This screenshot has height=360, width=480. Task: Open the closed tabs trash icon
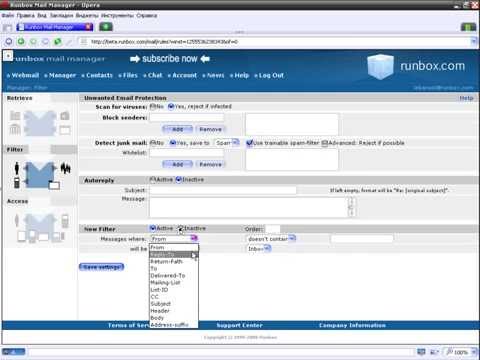pyautogui.click(x=468, y=27)
